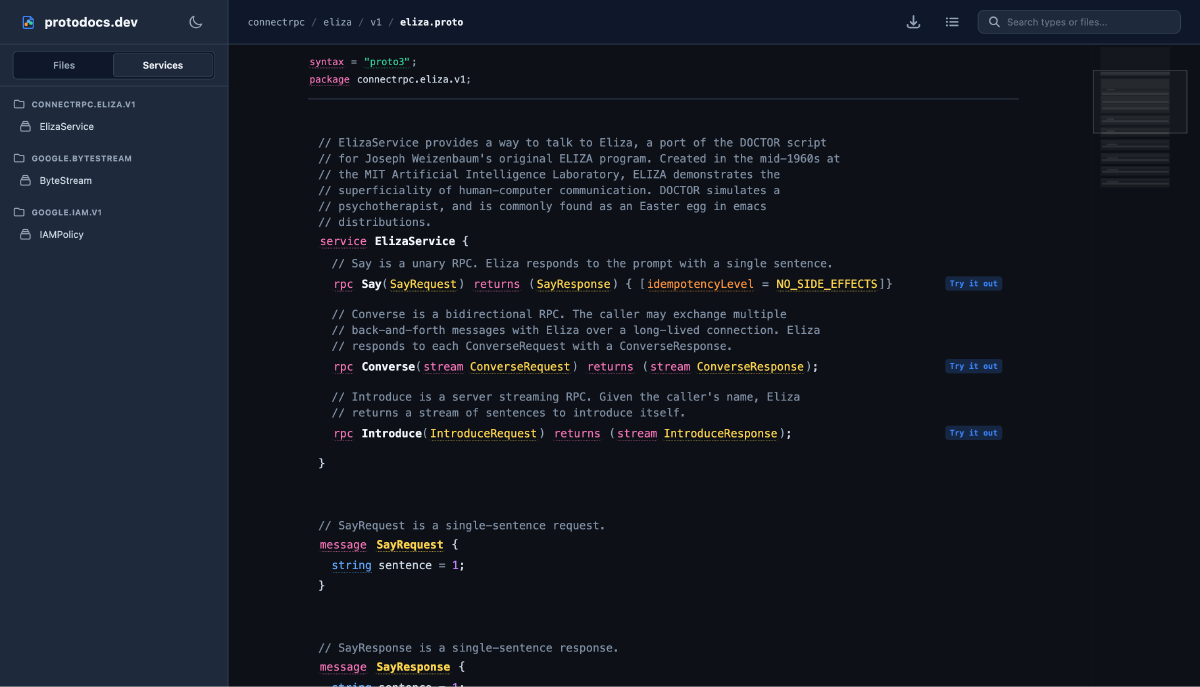Click the idempotencyLevel option

tap(700, 284)
